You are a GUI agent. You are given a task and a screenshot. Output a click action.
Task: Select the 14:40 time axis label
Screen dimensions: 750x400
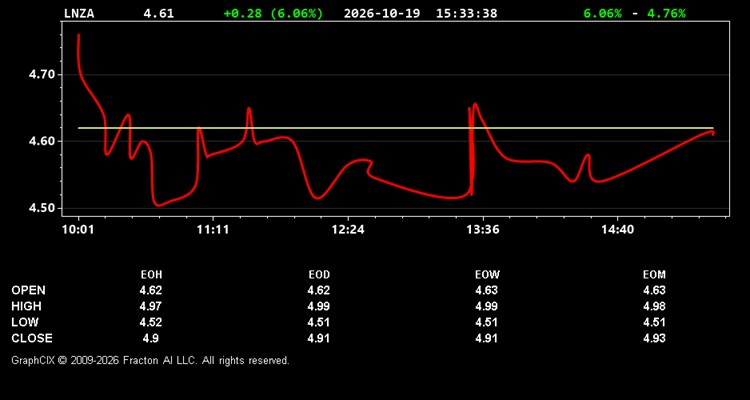[618, 230]
